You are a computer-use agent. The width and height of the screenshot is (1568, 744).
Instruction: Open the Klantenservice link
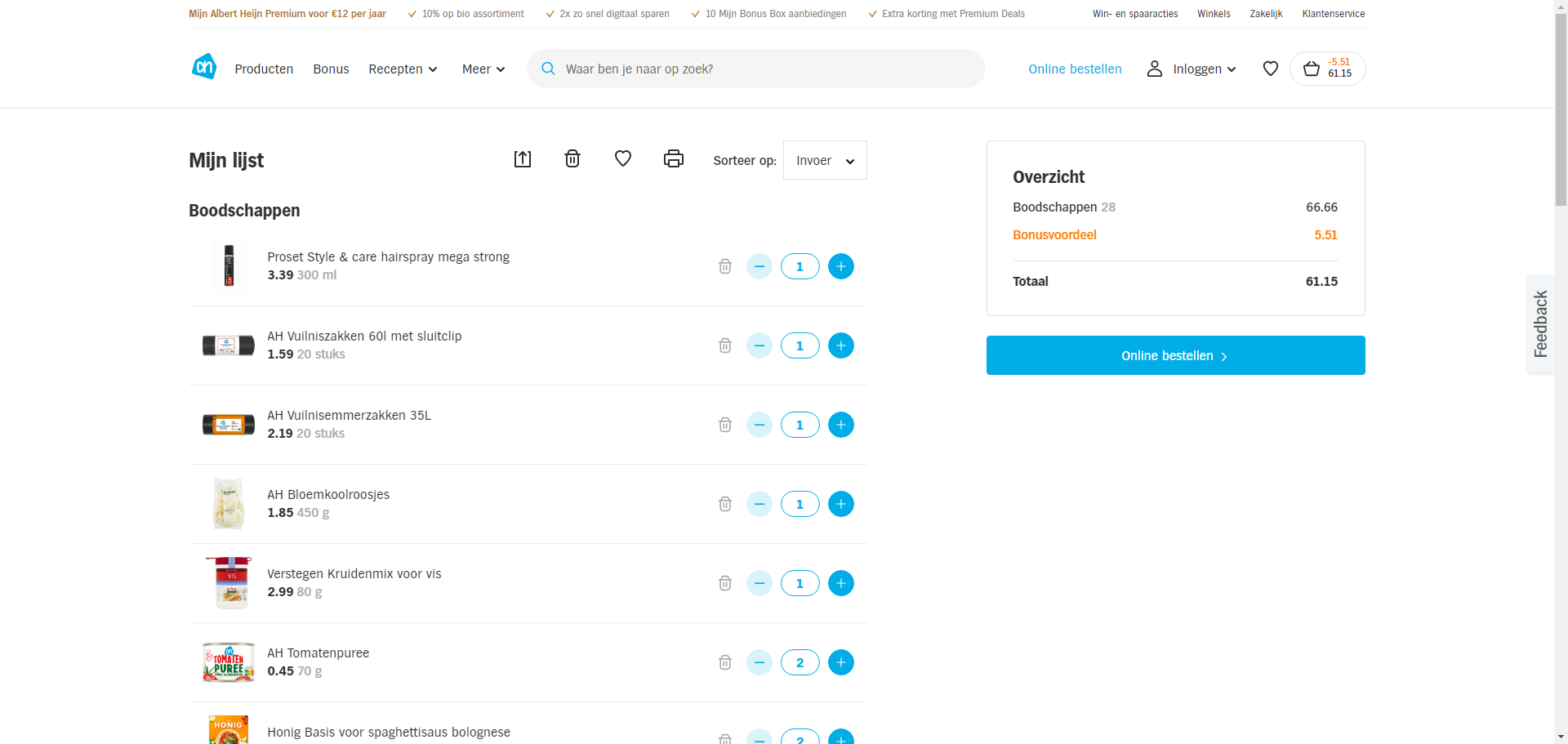[x=1333, y=14]
